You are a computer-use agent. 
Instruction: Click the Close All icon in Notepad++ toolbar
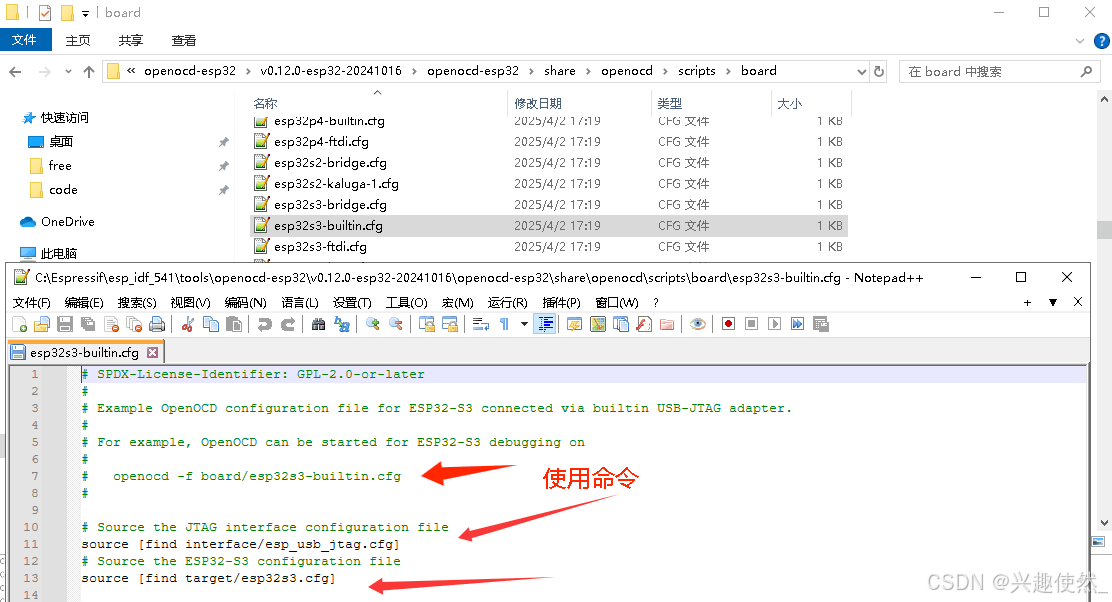134,324
